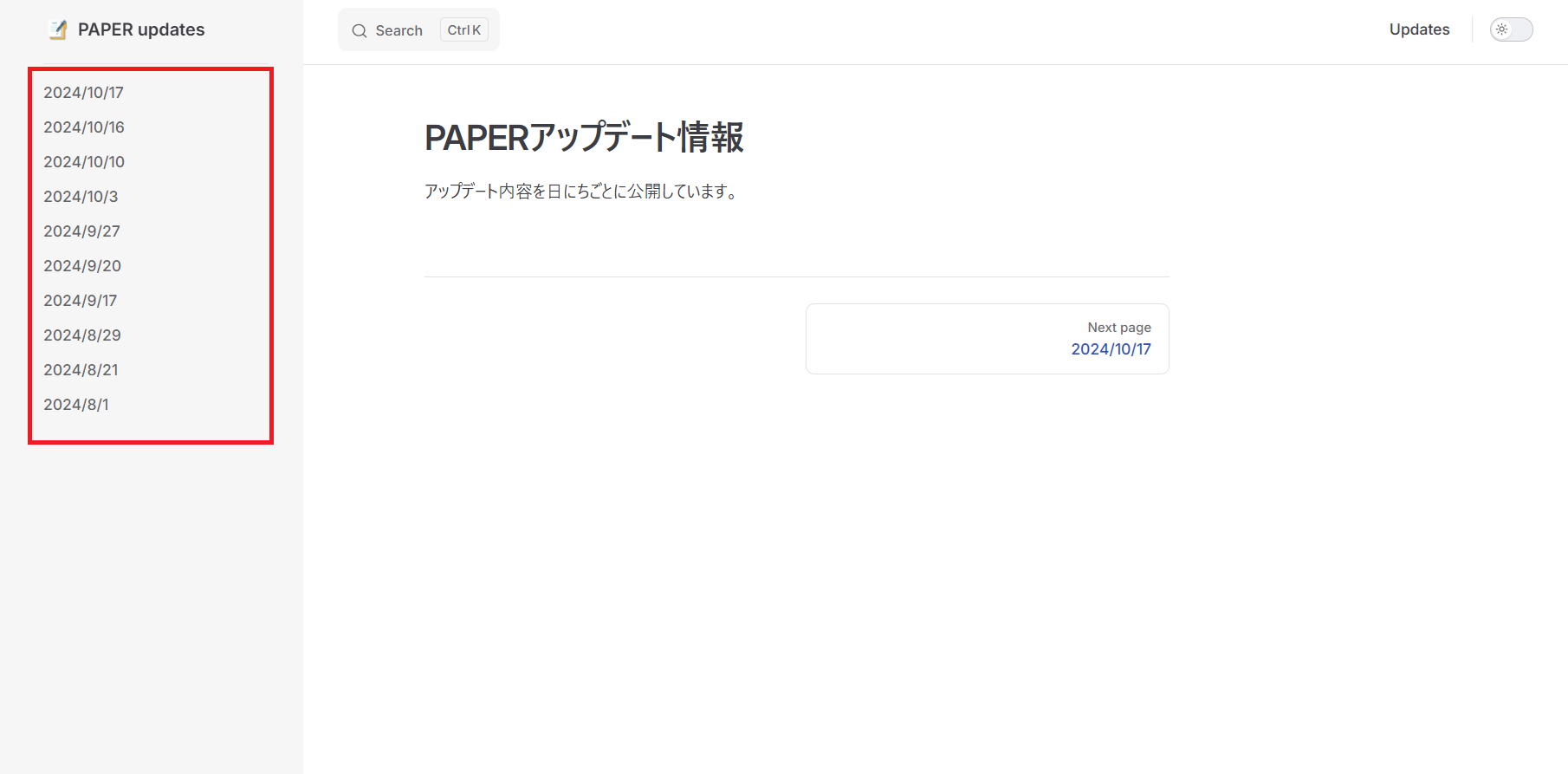Click the PAPERアップデート情報 page heading

(x=584, y=138)
